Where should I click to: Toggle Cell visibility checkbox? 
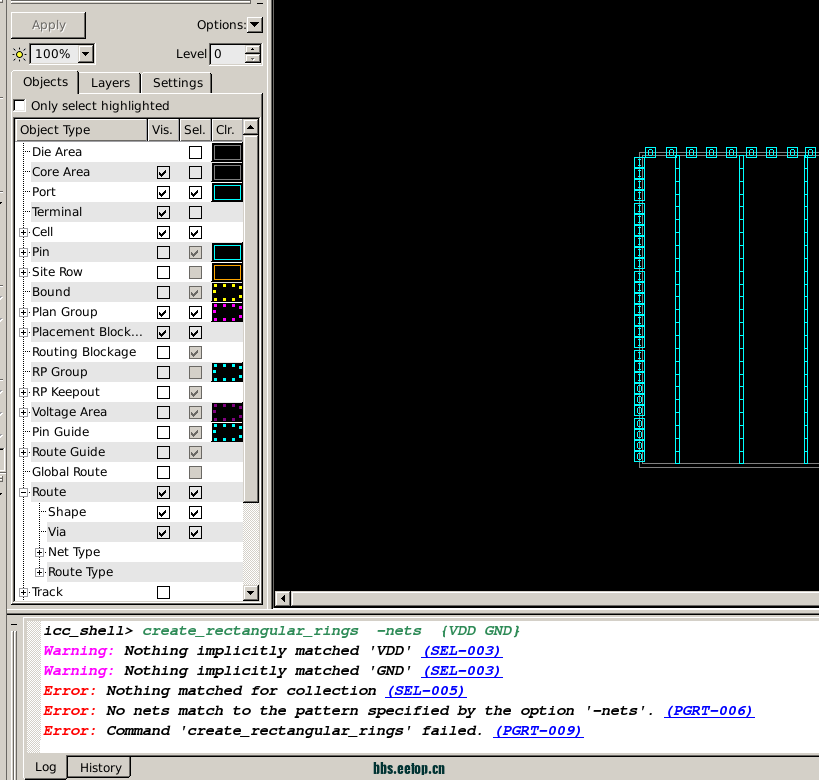click(163, 232)
